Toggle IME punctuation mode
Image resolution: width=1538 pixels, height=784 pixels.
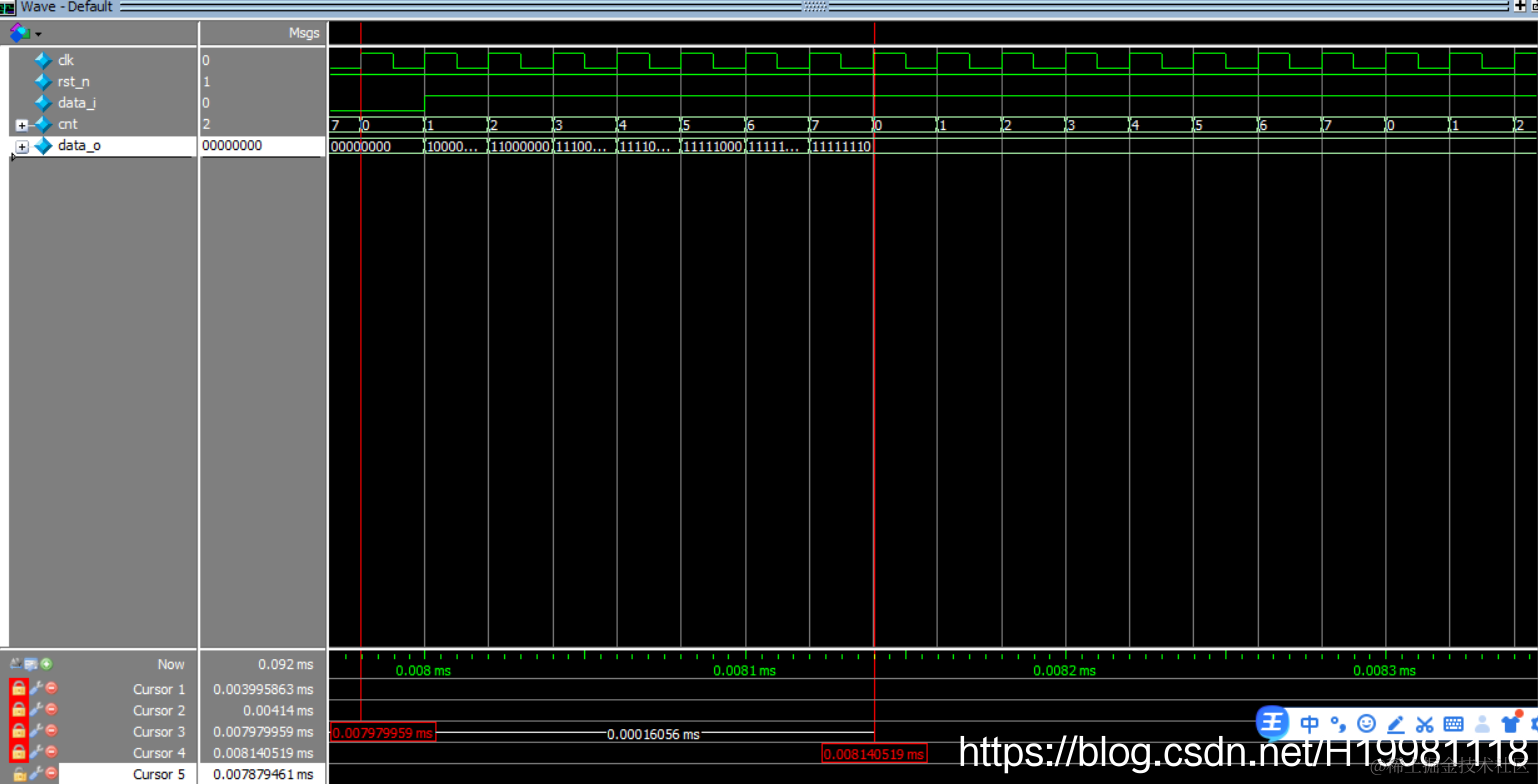1338,724
